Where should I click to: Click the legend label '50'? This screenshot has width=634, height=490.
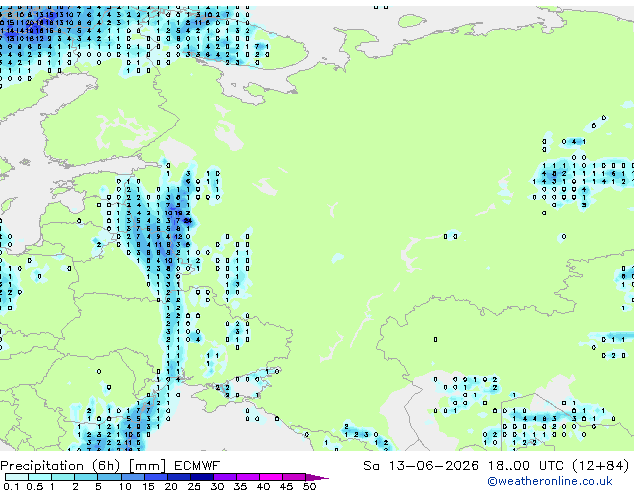(309, 486)
